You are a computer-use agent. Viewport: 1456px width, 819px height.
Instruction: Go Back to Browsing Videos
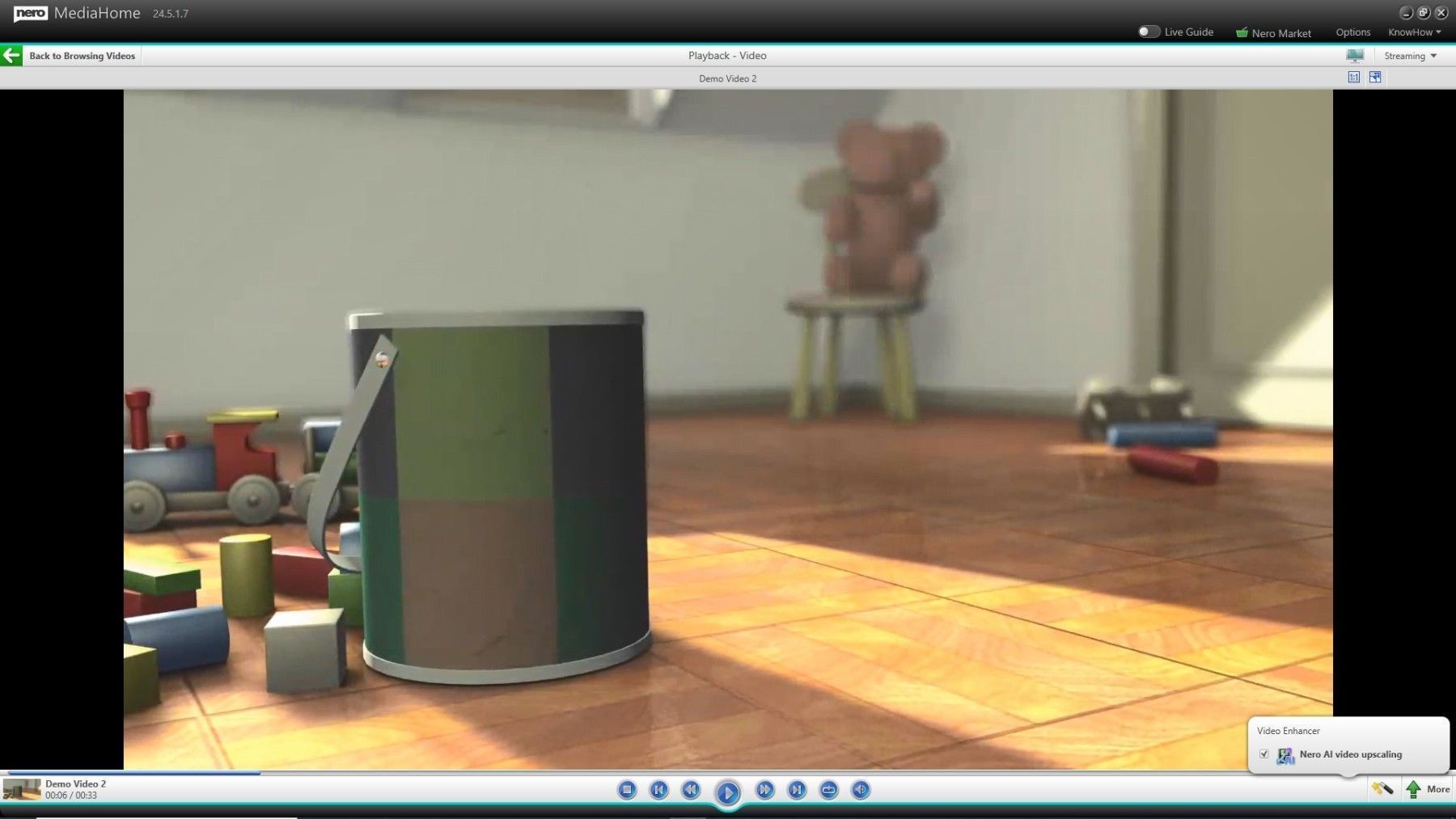(83, 56)
